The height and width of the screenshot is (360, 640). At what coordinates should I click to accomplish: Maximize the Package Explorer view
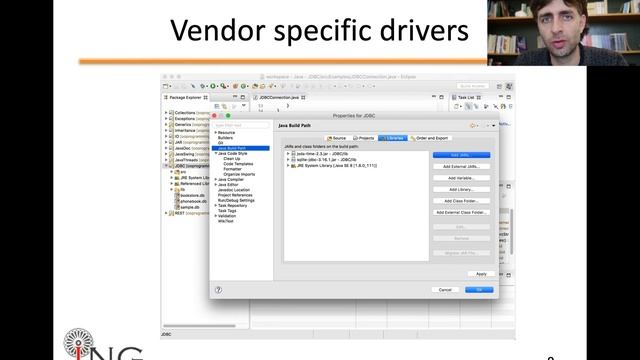[243, 97]
